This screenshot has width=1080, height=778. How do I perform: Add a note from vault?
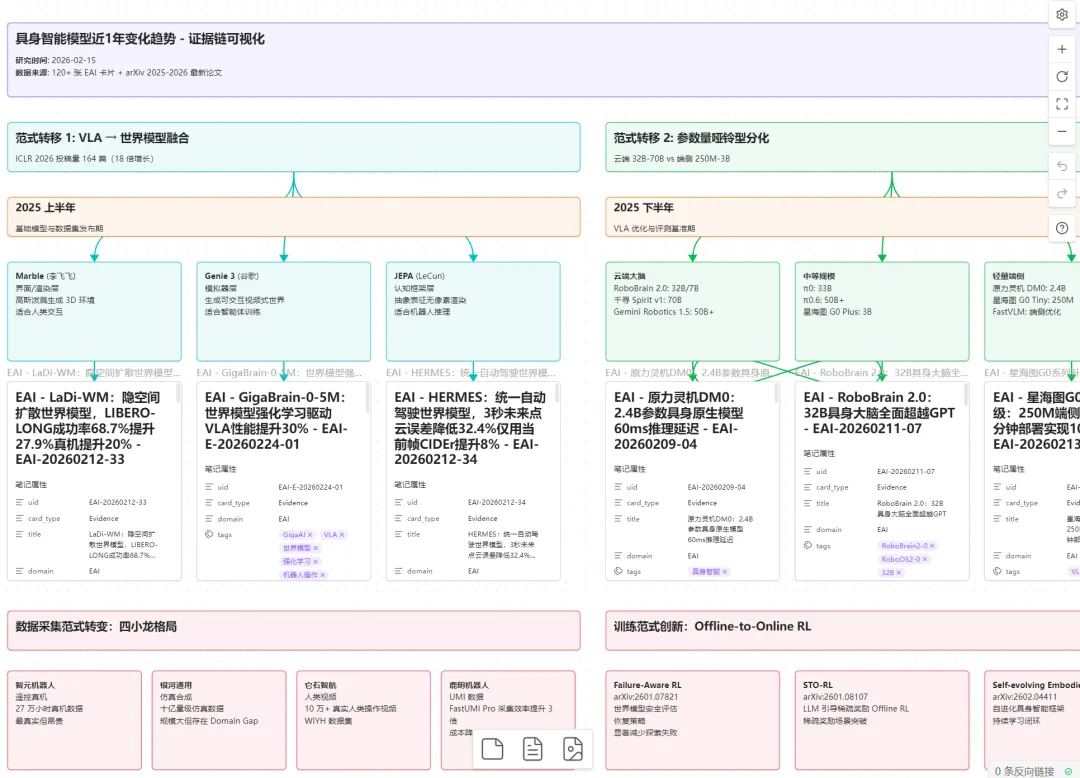coord(532,748)
